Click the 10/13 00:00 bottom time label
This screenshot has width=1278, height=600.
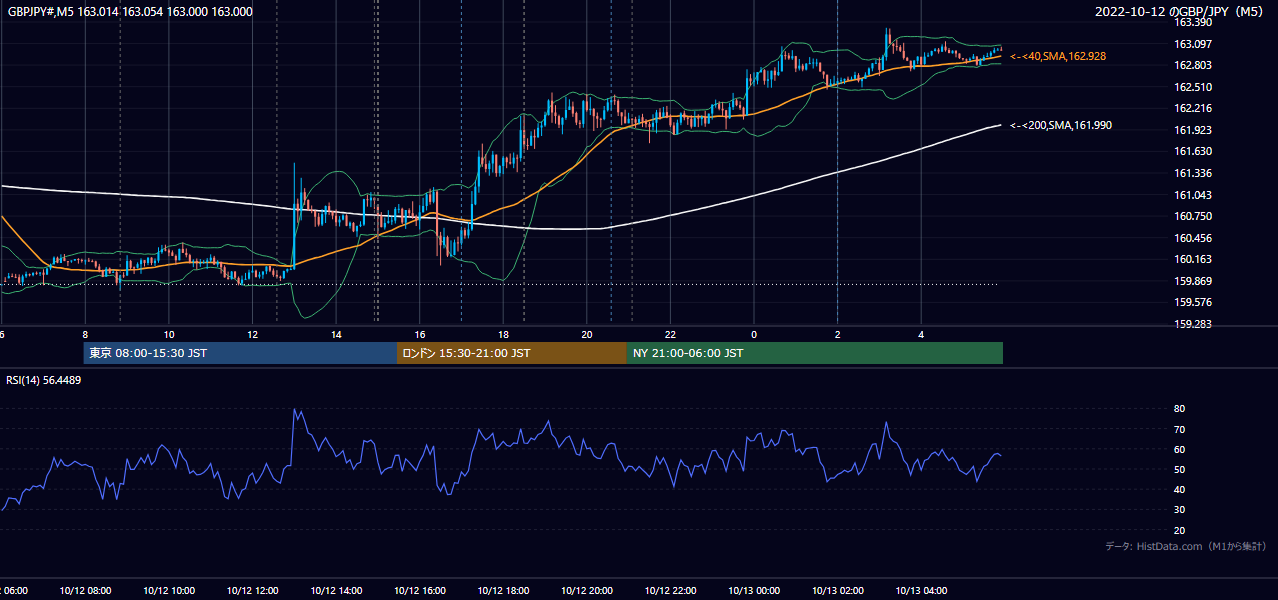(754, 590)
